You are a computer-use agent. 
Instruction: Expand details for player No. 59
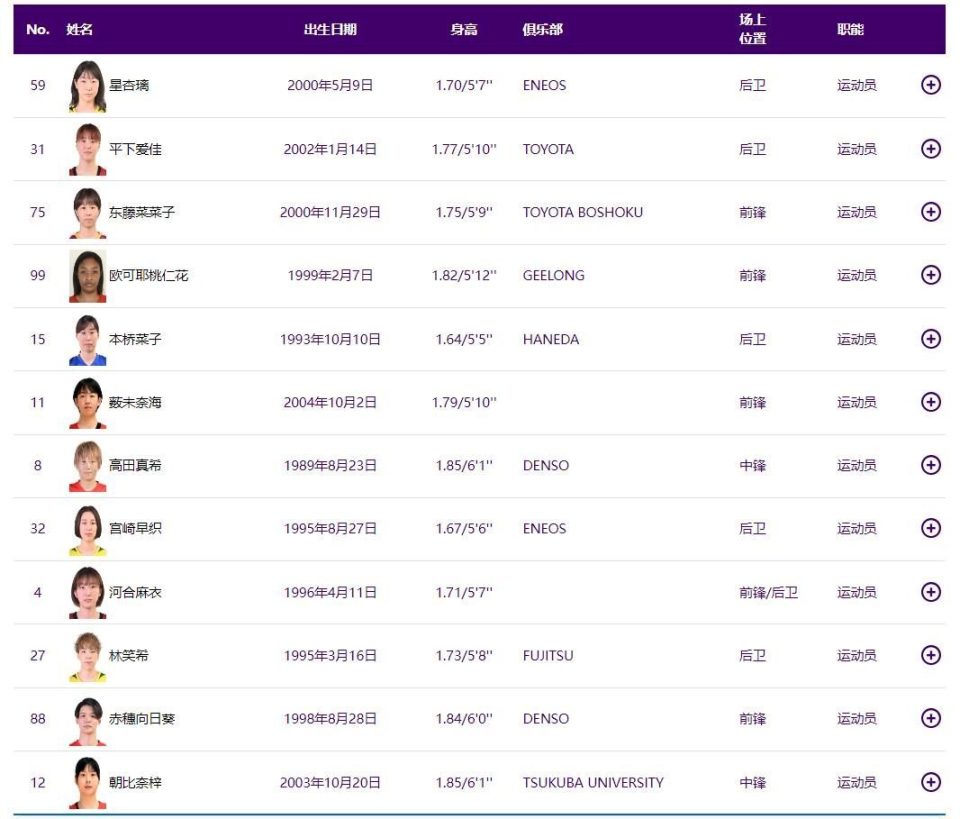(x=930, y=85)
